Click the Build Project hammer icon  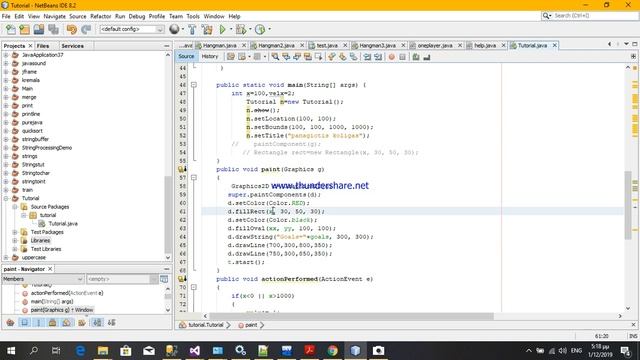click(x=192, y=29)
